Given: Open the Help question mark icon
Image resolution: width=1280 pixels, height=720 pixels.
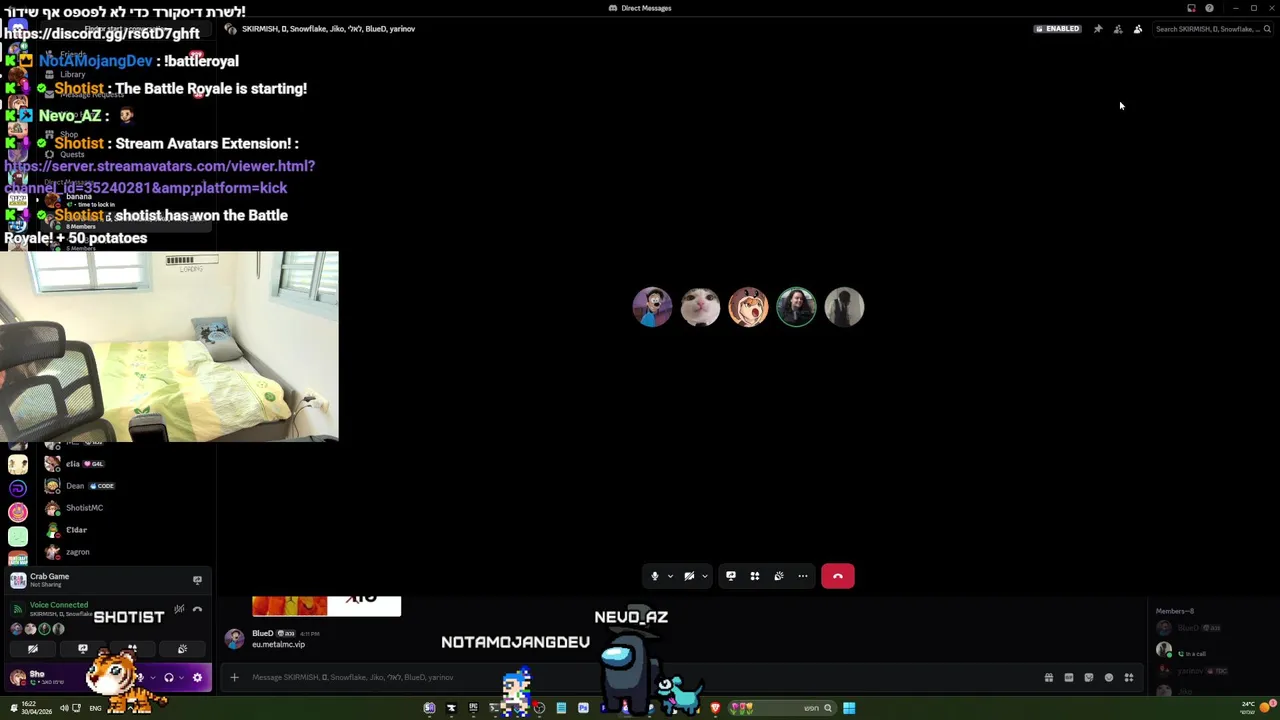Looking at the screenshot, I should (x=1209, y=8).
